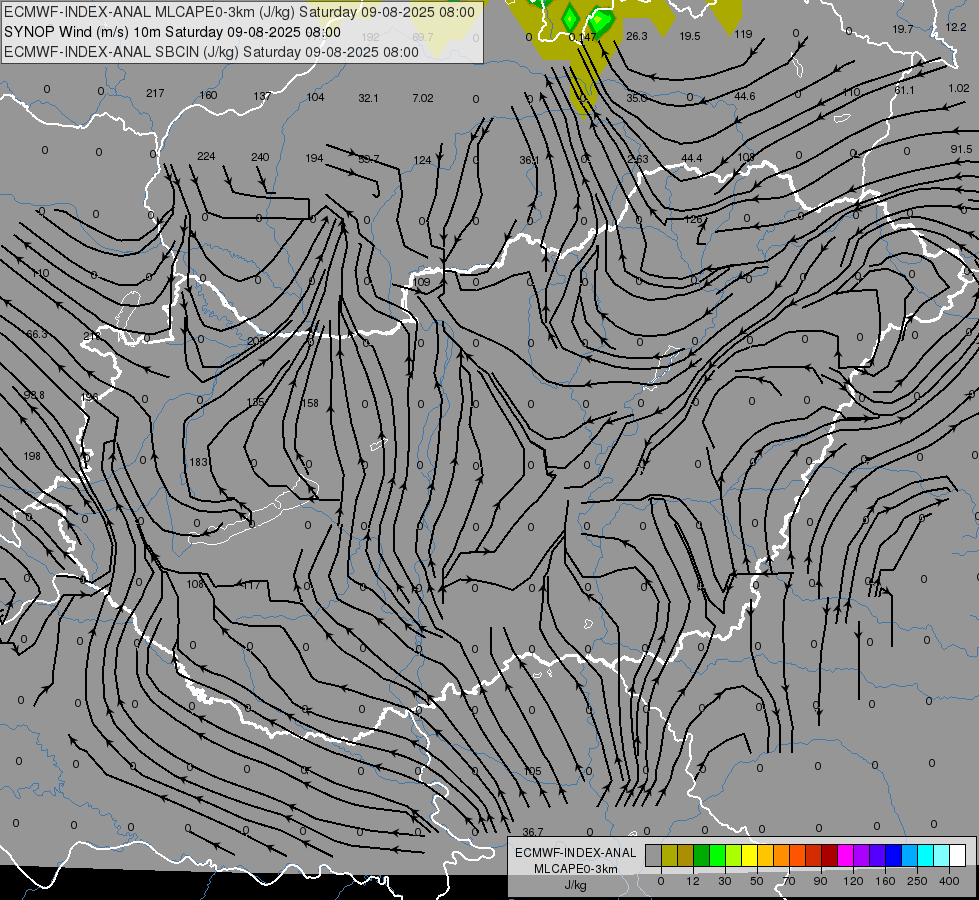Click the map value '117'
This screenshot has width=979, height=900.
tap(250, 585)
